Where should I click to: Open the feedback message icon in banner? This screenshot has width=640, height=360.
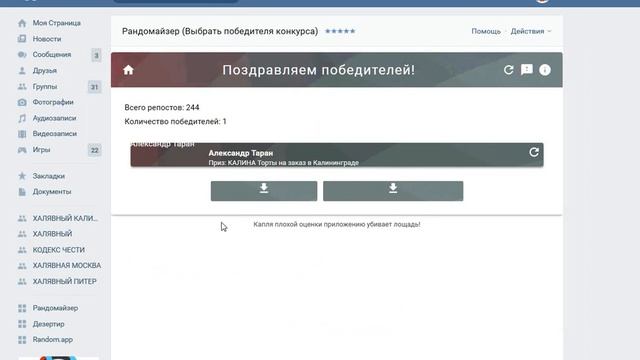pos(527,70)
